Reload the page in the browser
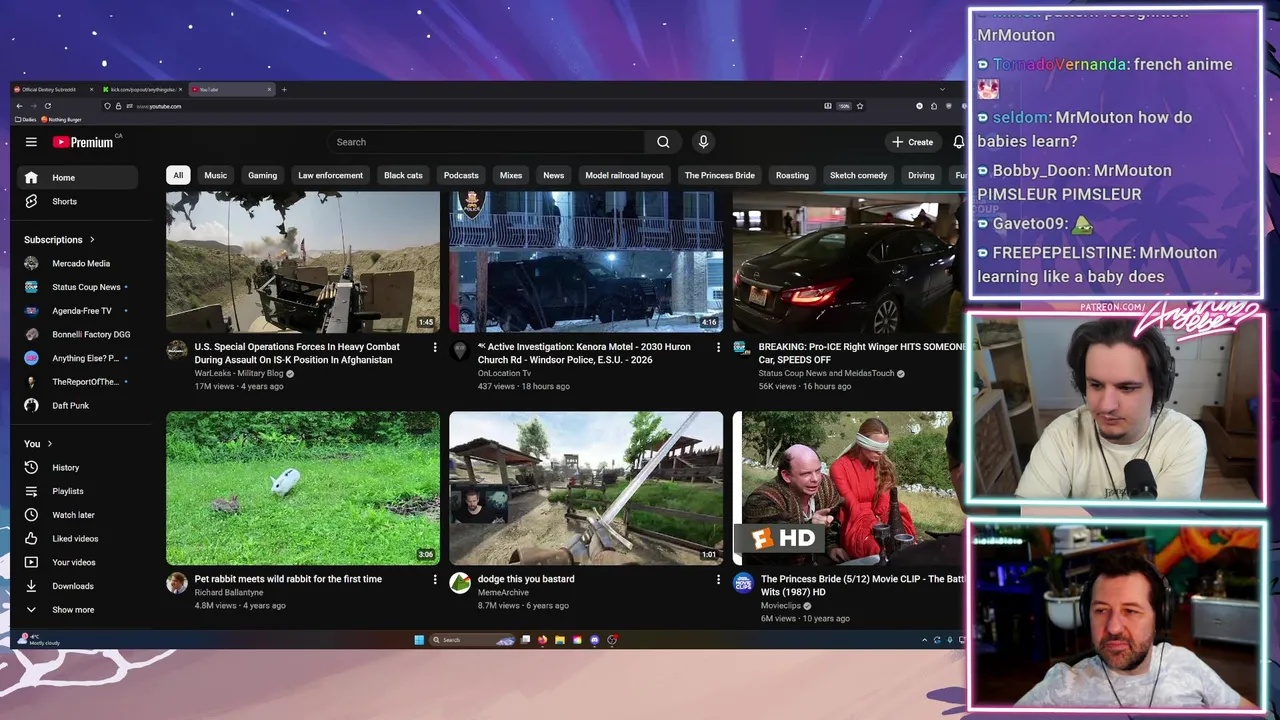 click(47, 106)
